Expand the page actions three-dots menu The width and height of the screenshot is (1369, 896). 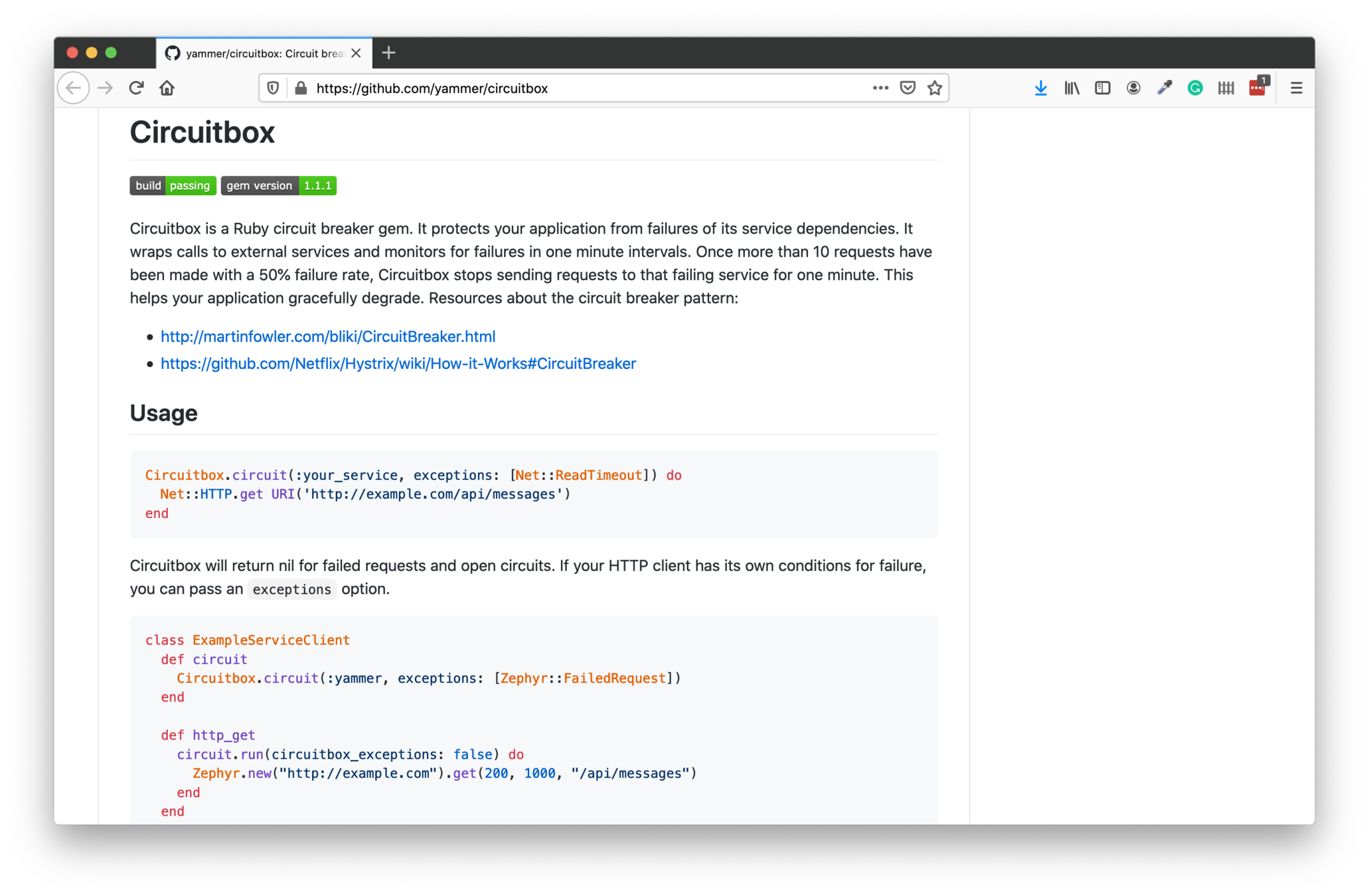tap(880, 88)
